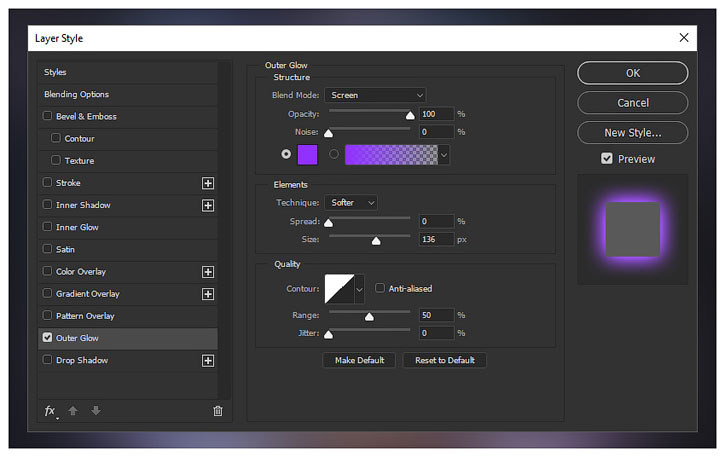Click the Size value field showing 136
The image size is (725, 457).
[436, 240]
